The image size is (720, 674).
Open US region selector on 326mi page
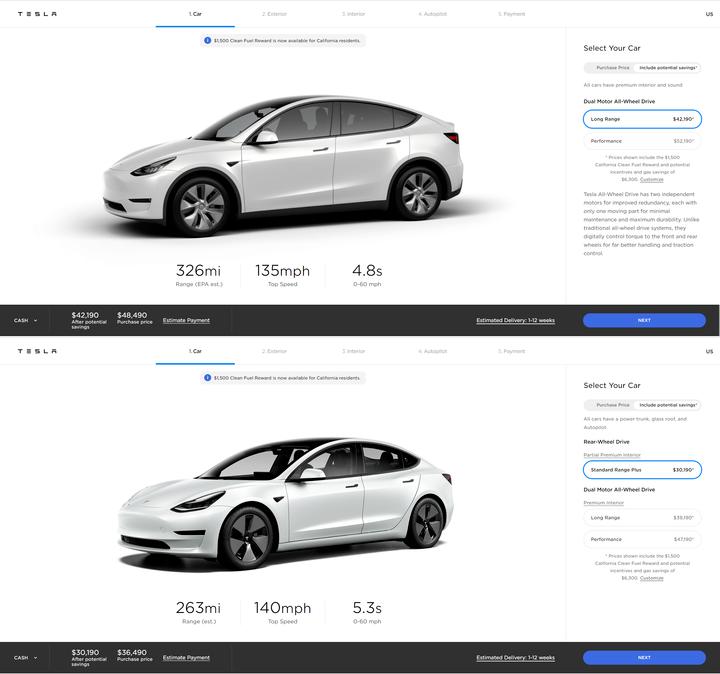pyautogui.click(x=709, y=14)
